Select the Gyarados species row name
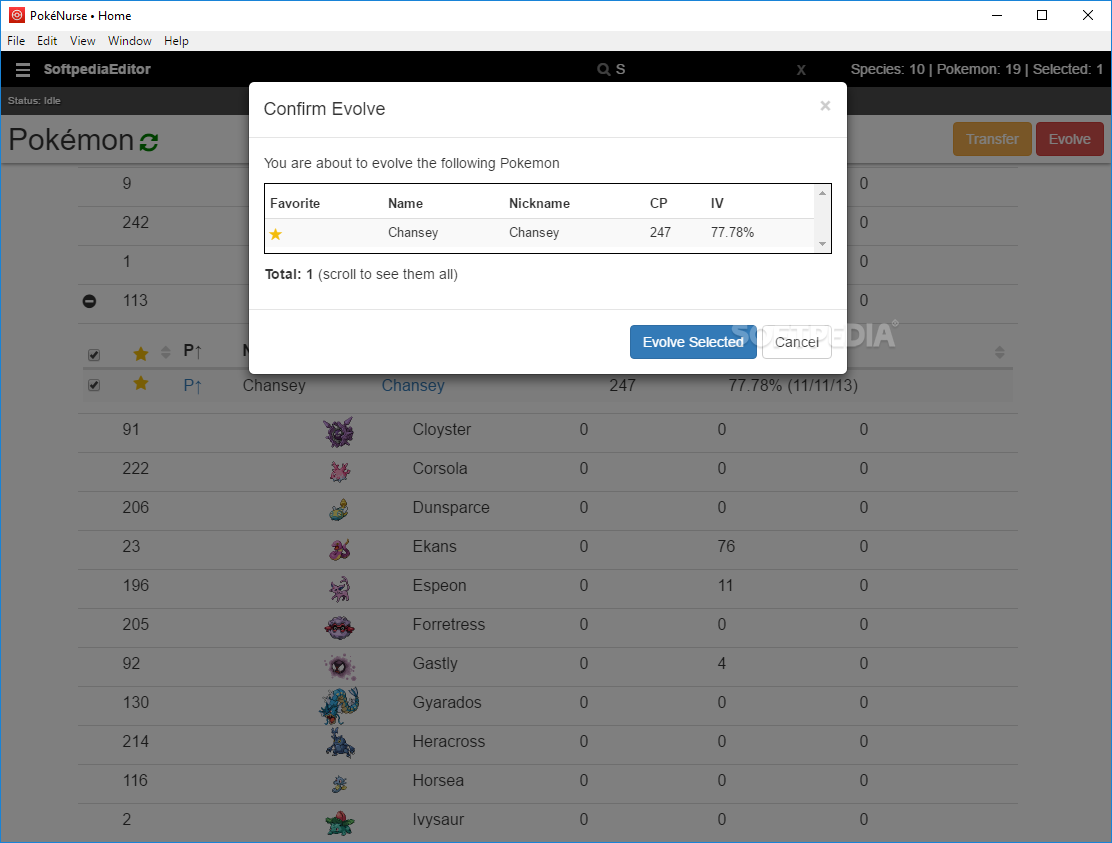The height and width of the screenshot is (843, 1112). (x=447, y=703)
